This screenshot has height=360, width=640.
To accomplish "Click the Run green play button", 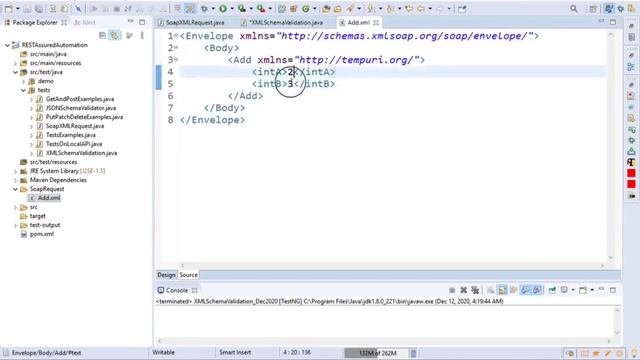I will click(x=223, y=9).
